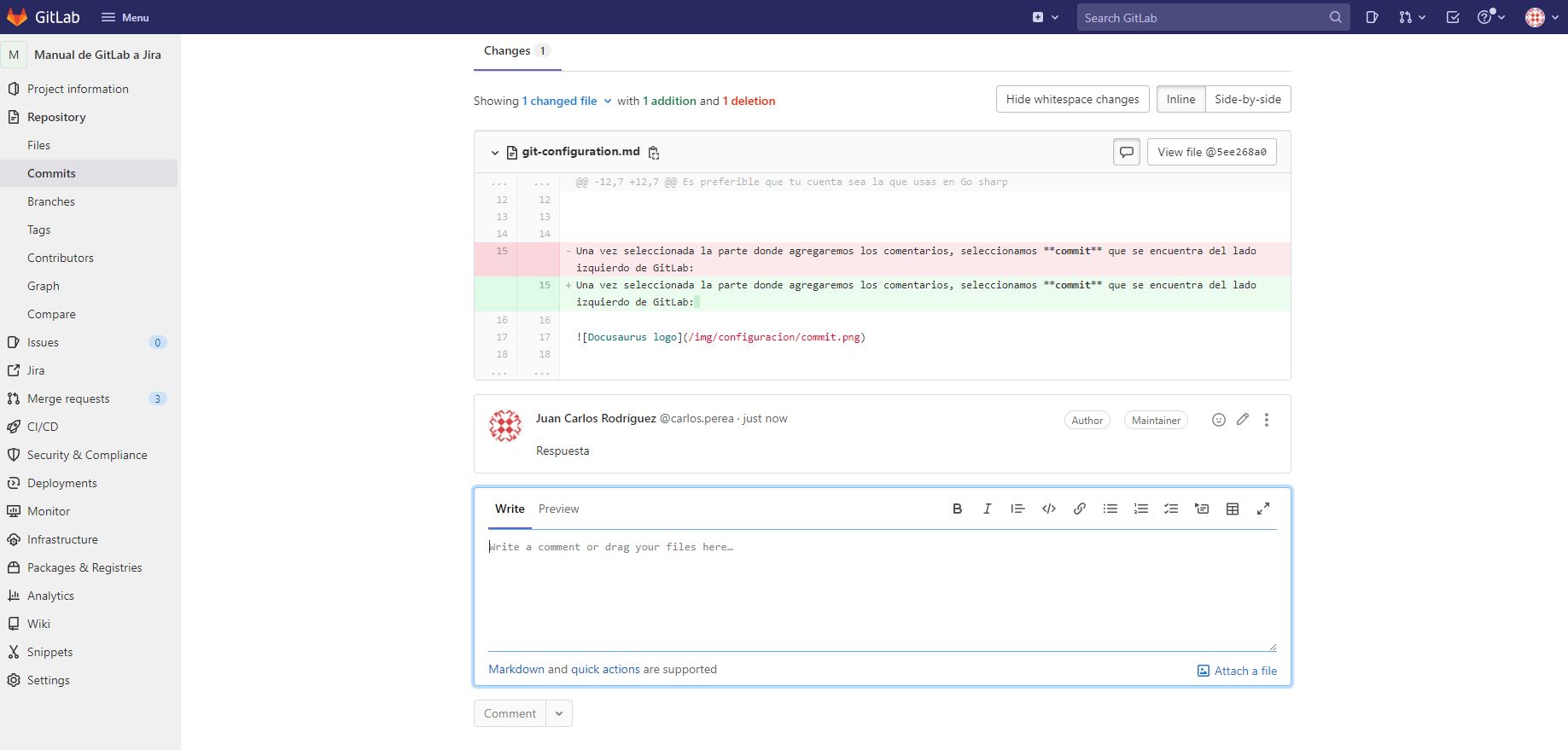Open the Menu hamburger button
The height and width of the screenshot is (750, 1568).
[125, 17]
